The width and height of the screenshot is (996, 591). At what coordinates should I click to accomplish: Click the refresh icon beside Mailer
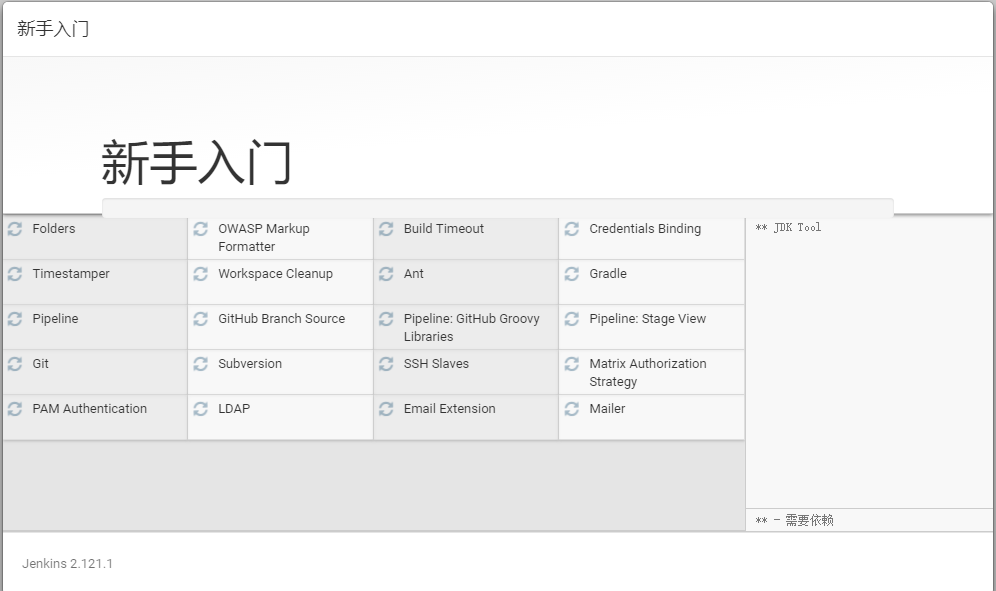[572, 409]
